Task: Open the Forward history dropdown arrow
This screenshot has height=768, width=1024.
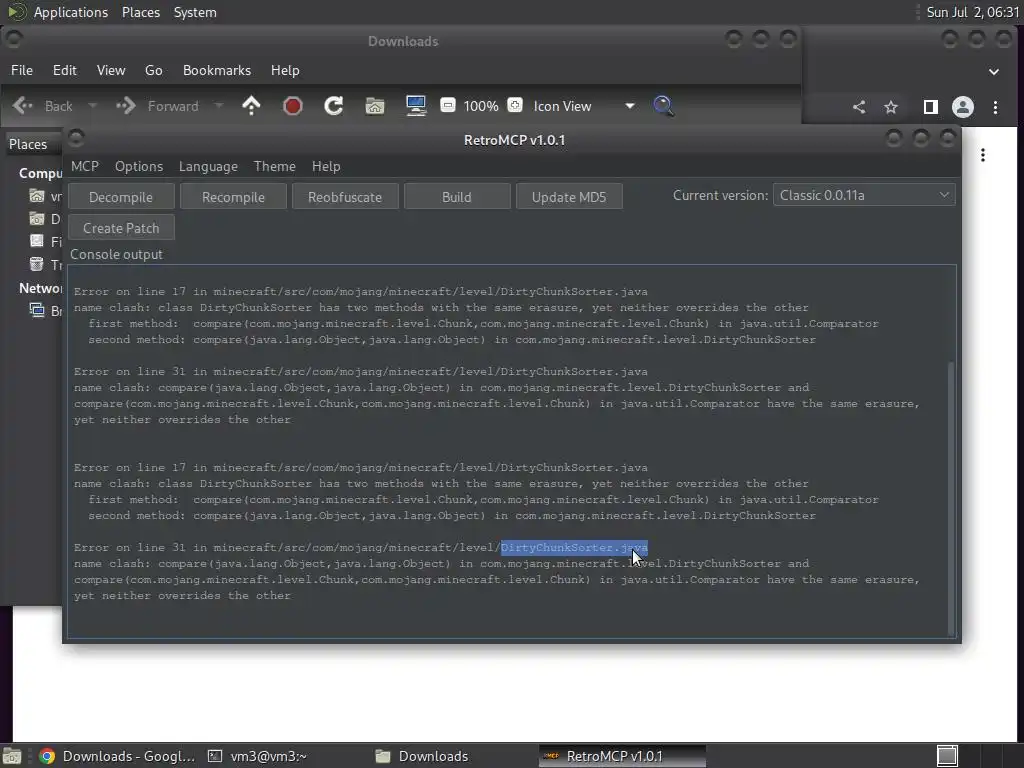Action: pyautogui.click(x=219, y=106)
